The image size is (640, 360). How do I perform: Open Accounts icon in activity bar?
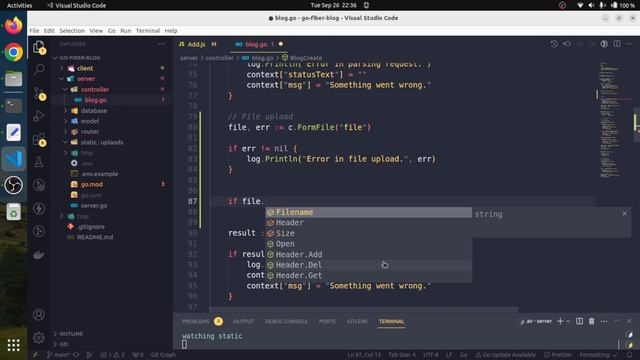pos(39,315)
